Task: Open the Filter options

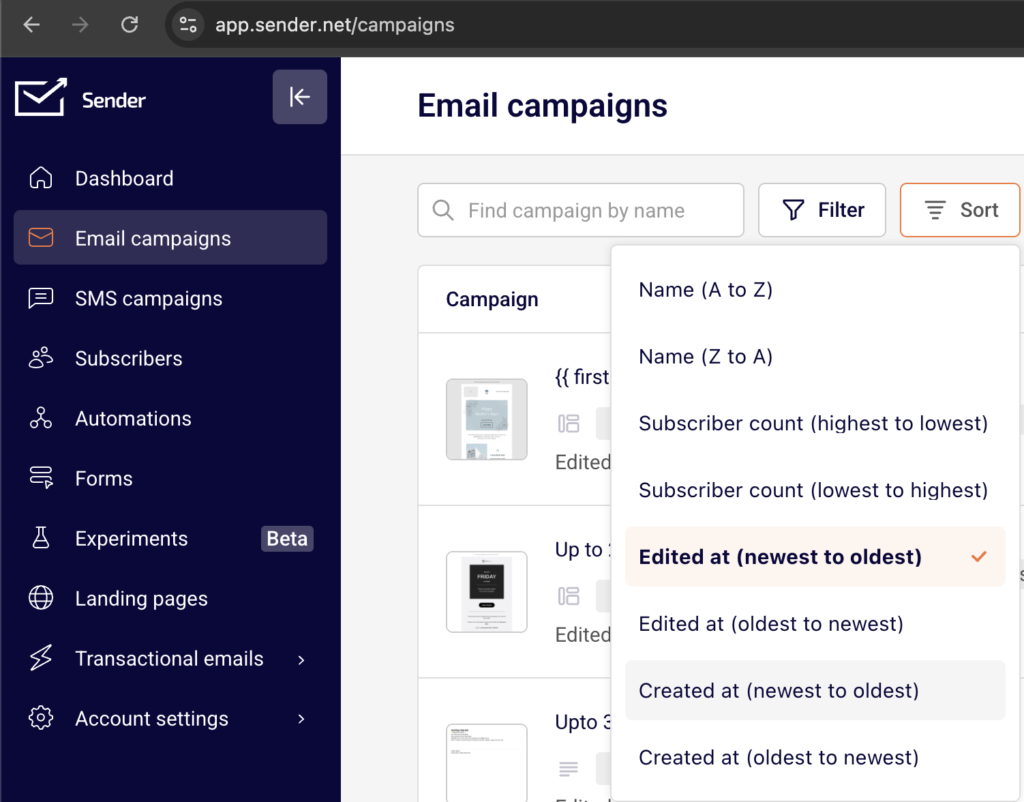Action: 822,210
